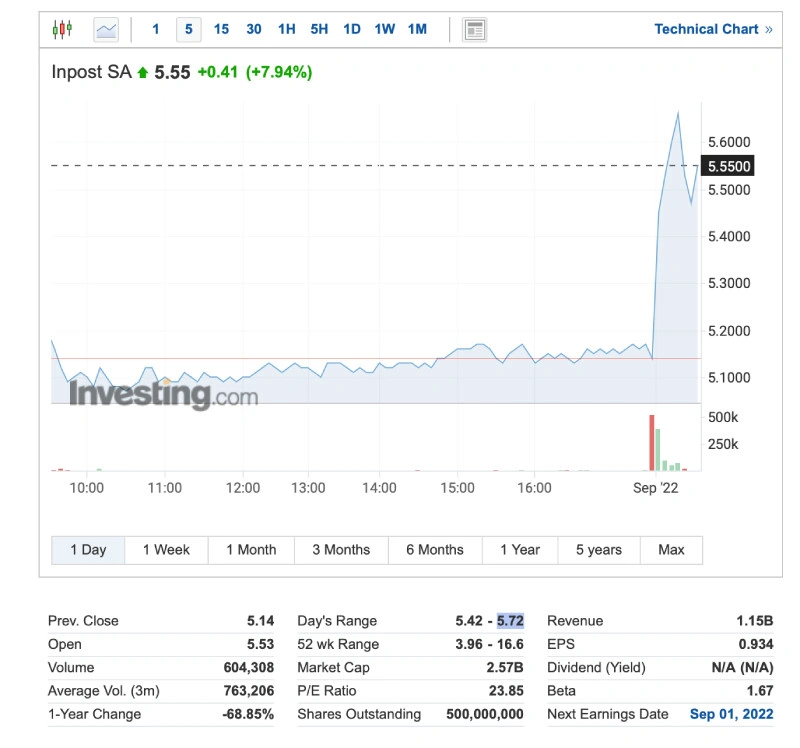
Task: Open the Technical Chart link
Action: (x=713, y=29)
